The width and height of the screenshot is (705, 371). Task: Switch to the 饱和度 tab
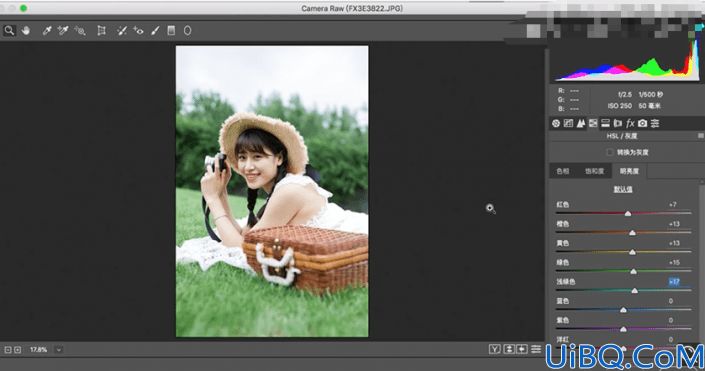594,171
